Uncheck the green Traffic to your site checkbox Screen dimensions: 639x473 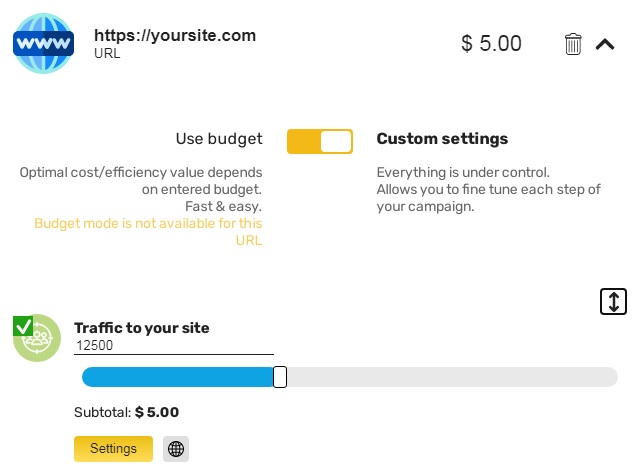(x=23, y=326)
